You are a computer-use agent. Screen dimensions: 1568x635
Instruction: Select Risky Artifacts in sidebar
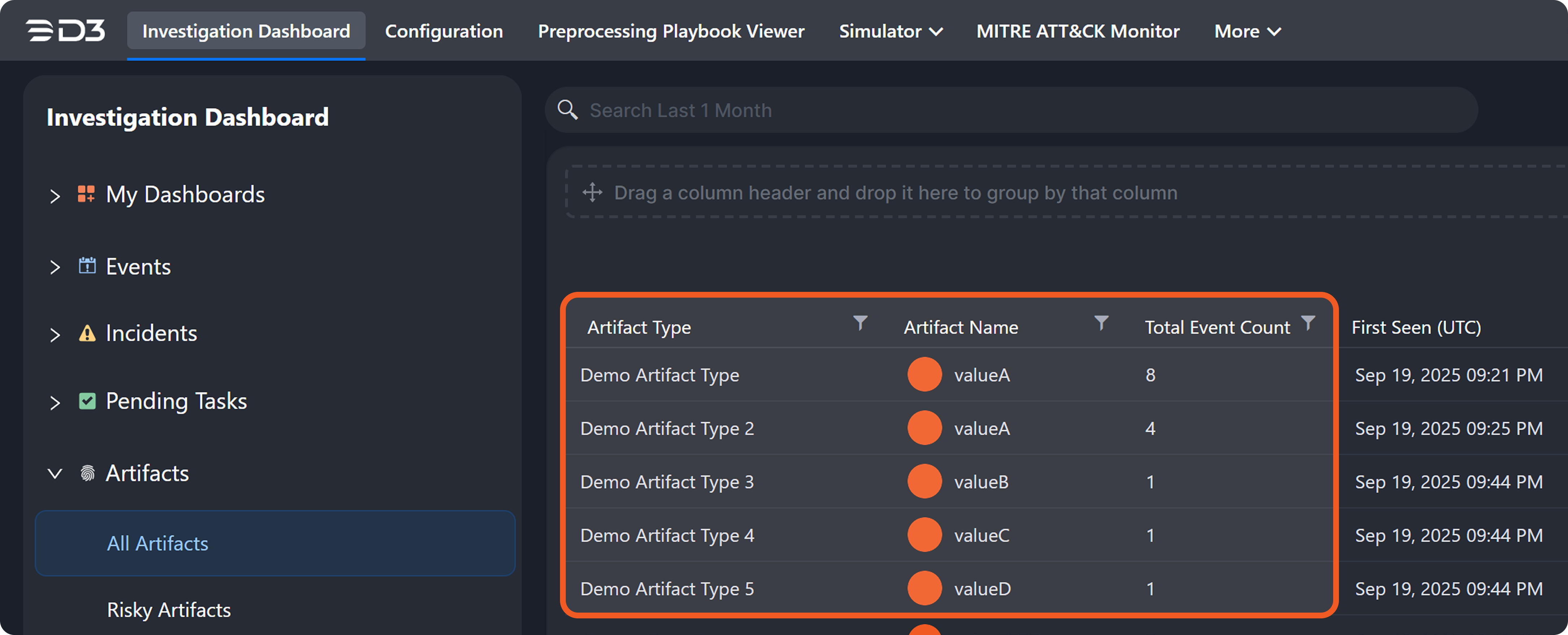click(x=169, y=609)
